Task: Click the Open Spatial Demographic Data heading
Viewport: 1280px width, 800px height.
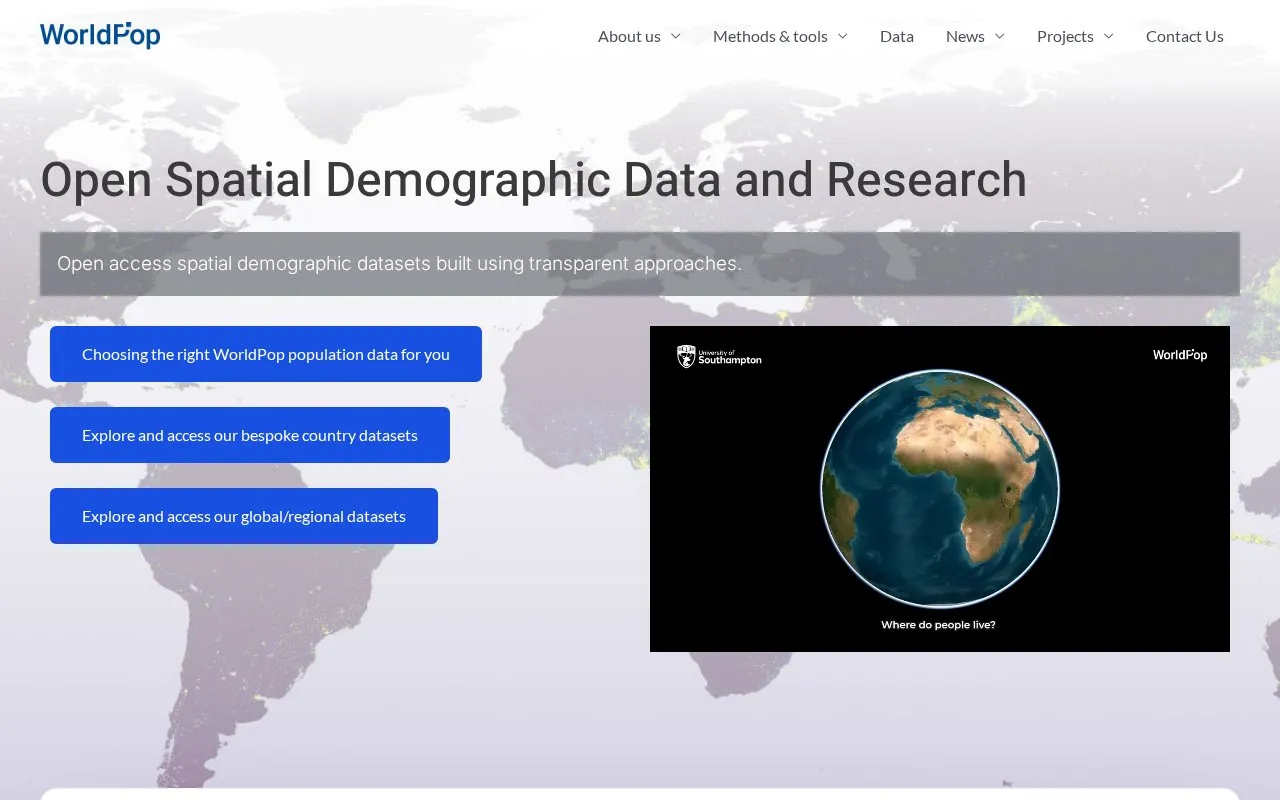Action: [534, 180]
